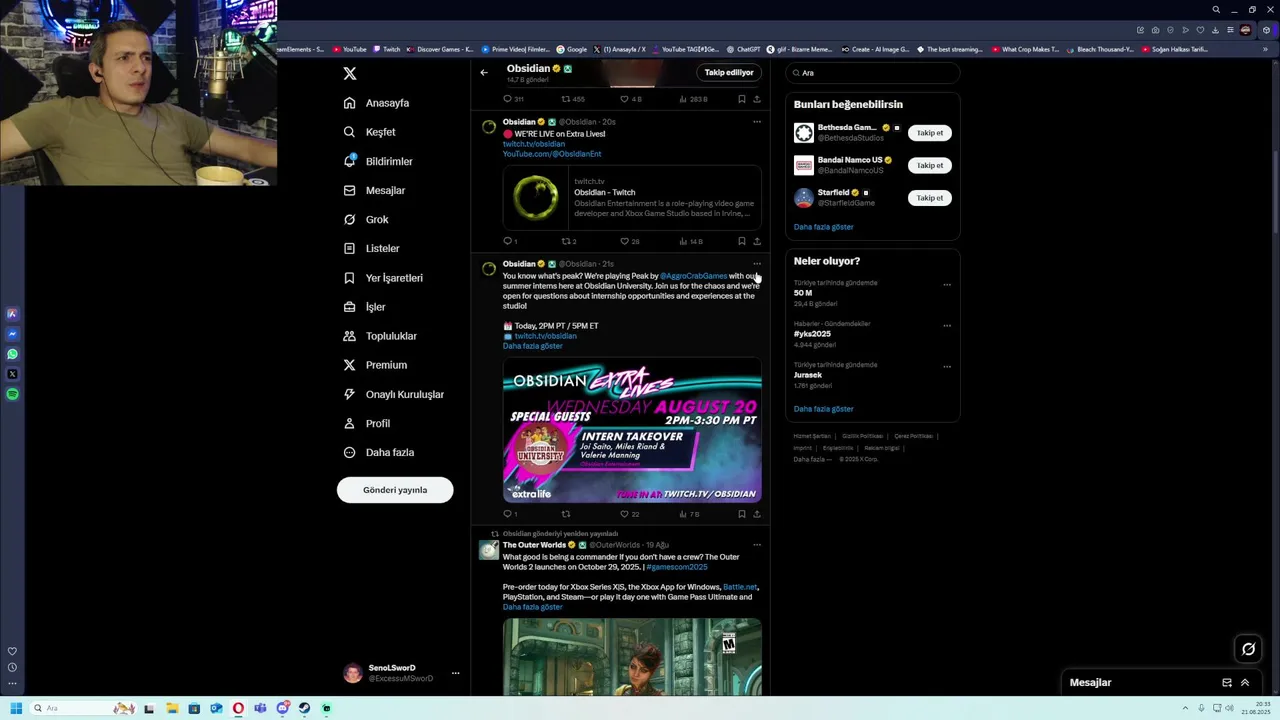
Task: Expand Peak post with Daha fazla göster
Action: [533, 346]
